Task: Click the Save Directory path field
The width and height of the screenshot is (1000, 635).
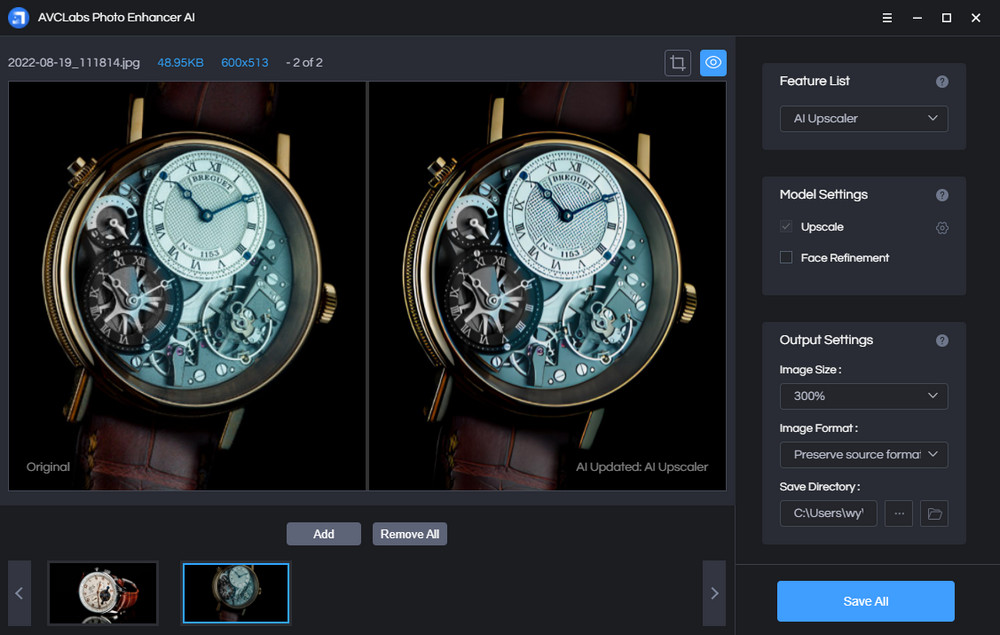Action: tap(828, 513)
